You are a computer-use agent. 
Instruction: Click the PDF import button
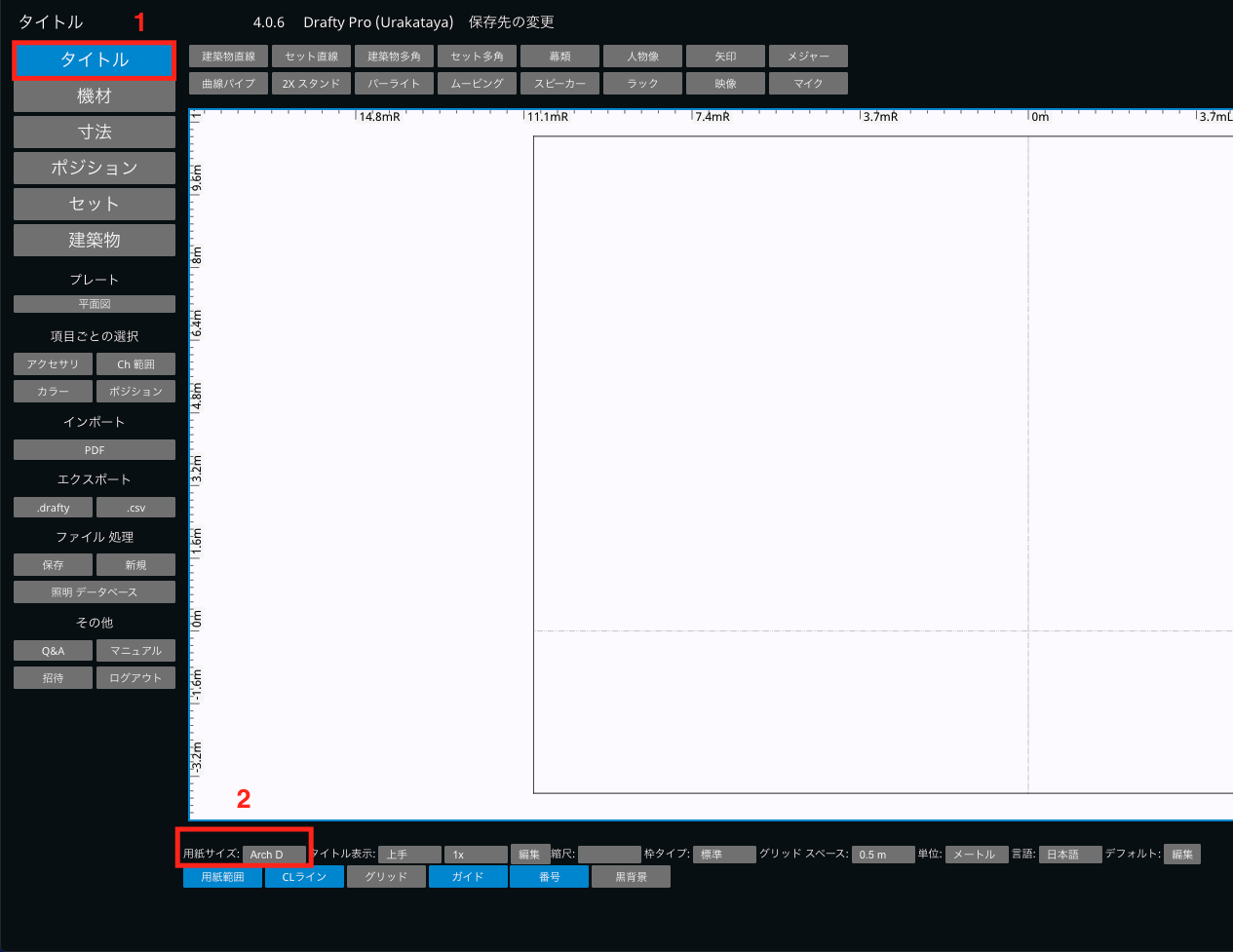coord(95,450)
